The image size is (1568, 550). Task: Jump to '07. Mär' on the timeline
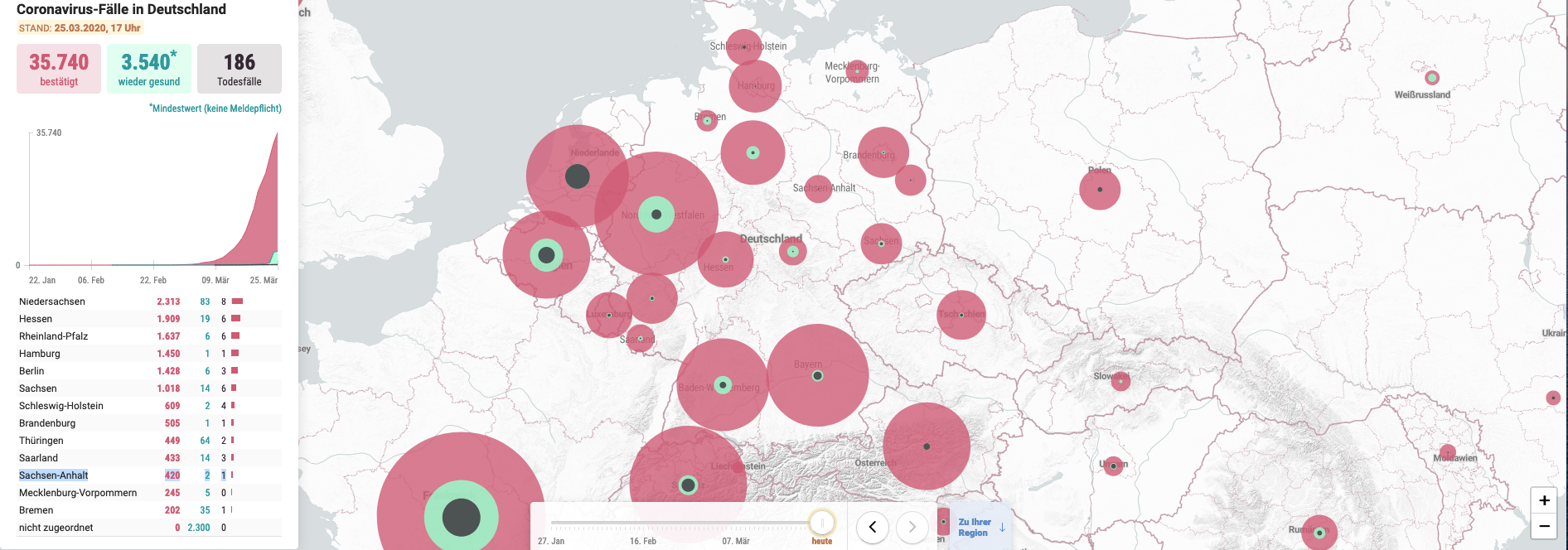coord(736,541)
